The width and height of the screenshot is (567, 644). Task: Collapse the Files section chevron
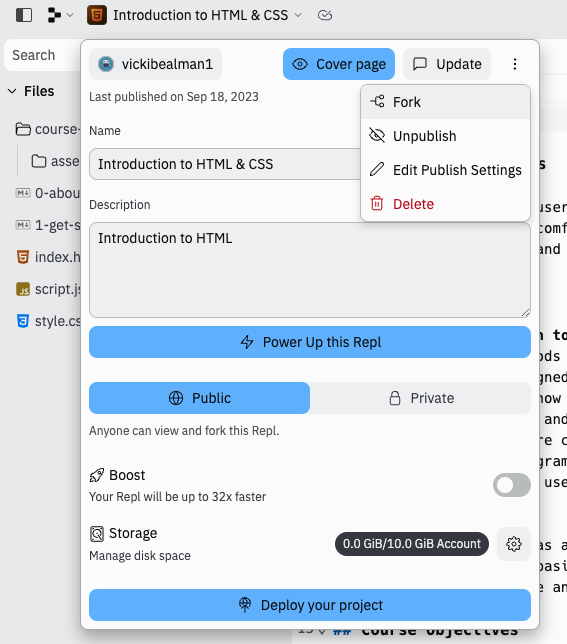pyautogui.click(x=12, y=91)
